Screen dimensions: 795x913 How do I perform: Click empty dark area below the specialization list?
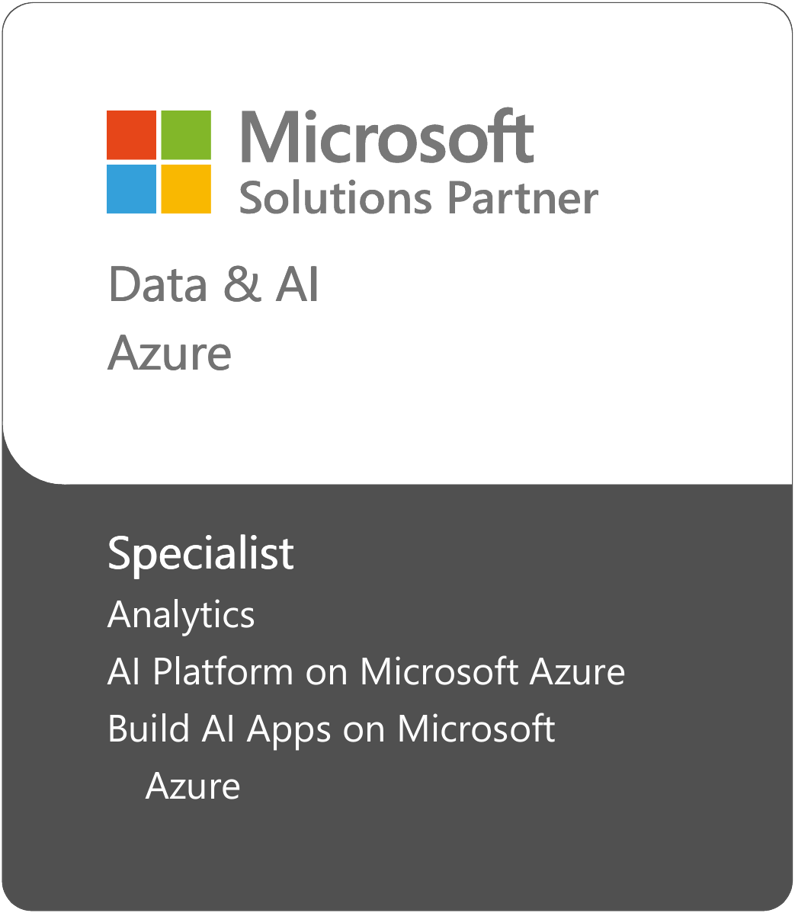tap(400, 860)
